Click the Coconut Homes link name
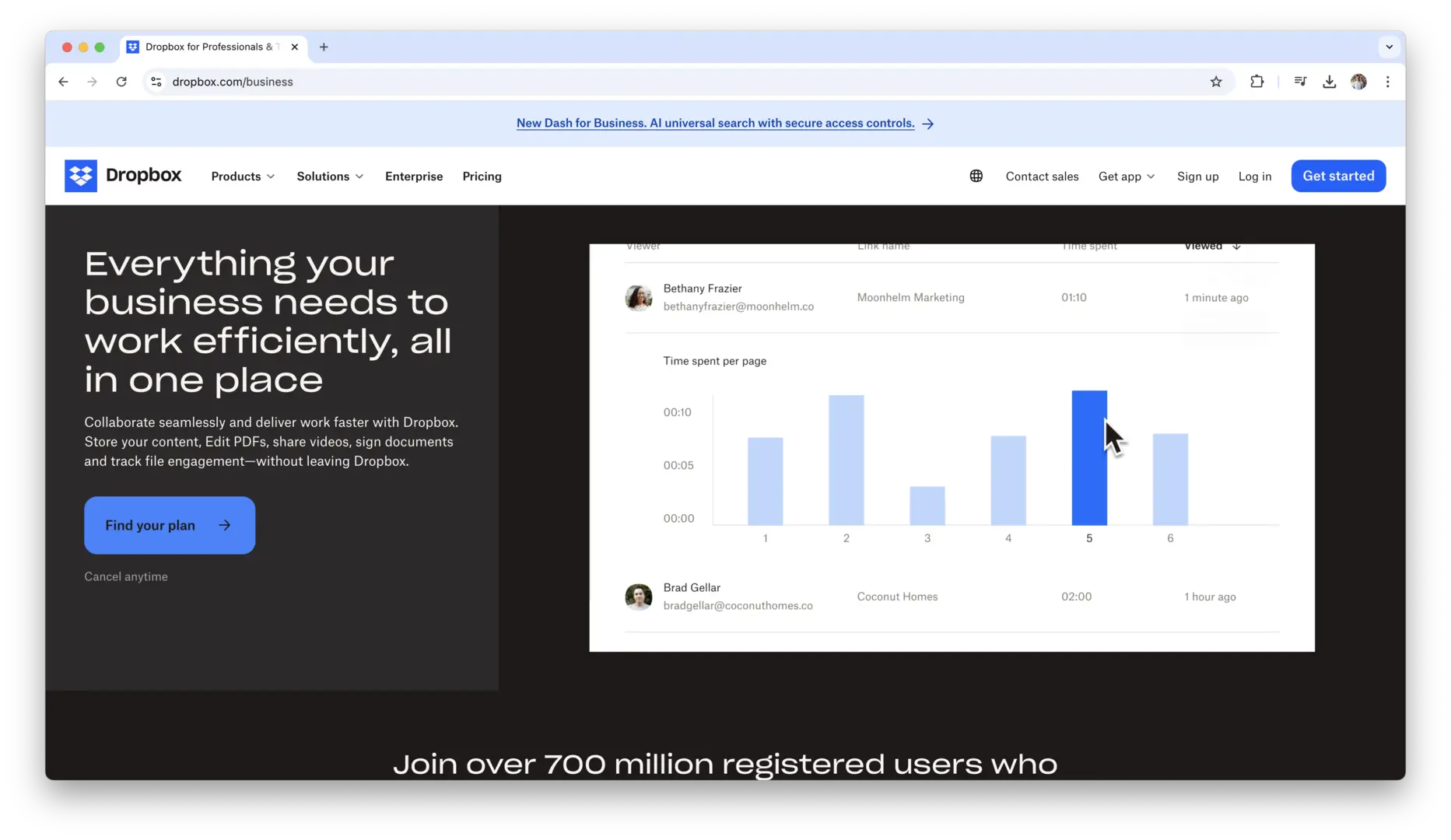This screenshot has width=1451, height=840. pyautogui.click(x=897, y=597)
